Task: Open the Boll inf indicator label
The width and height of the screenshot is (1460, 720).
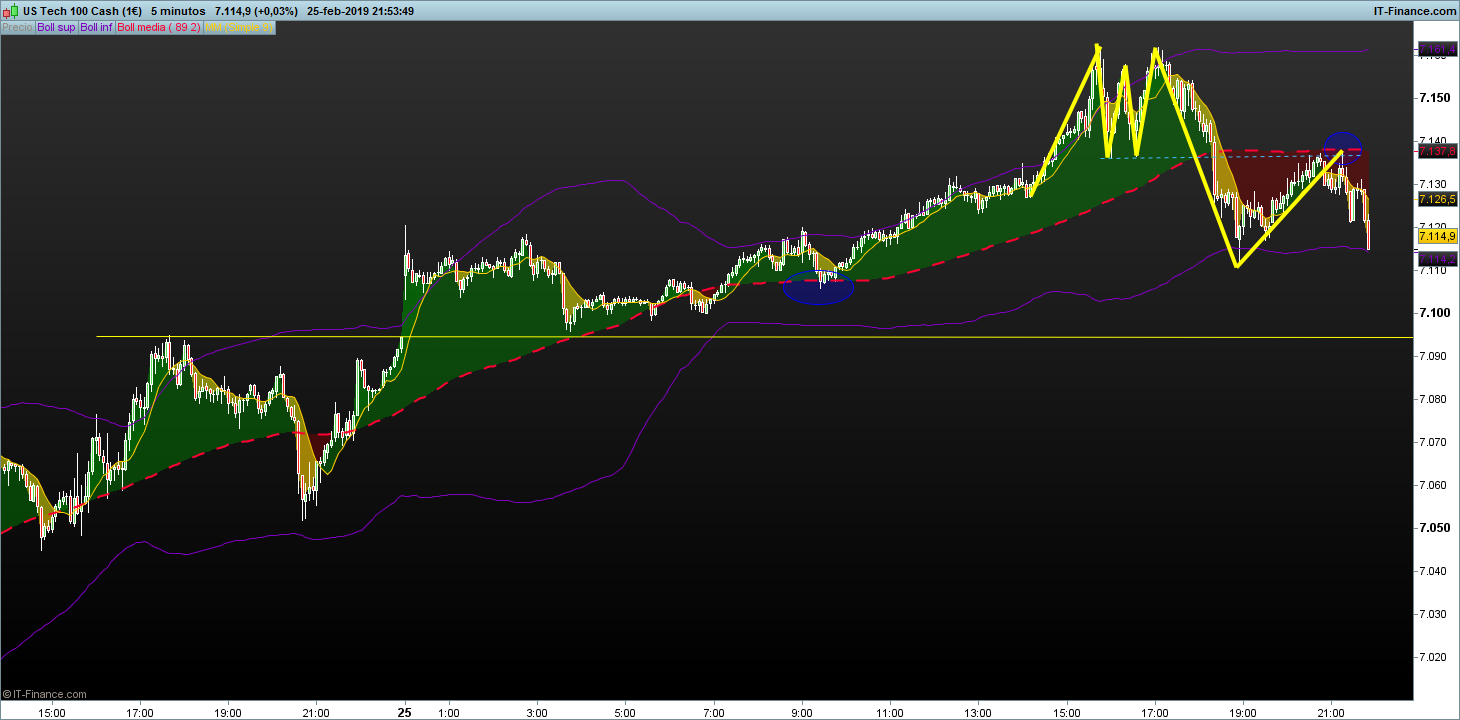Action: click(x=97, y=28)
